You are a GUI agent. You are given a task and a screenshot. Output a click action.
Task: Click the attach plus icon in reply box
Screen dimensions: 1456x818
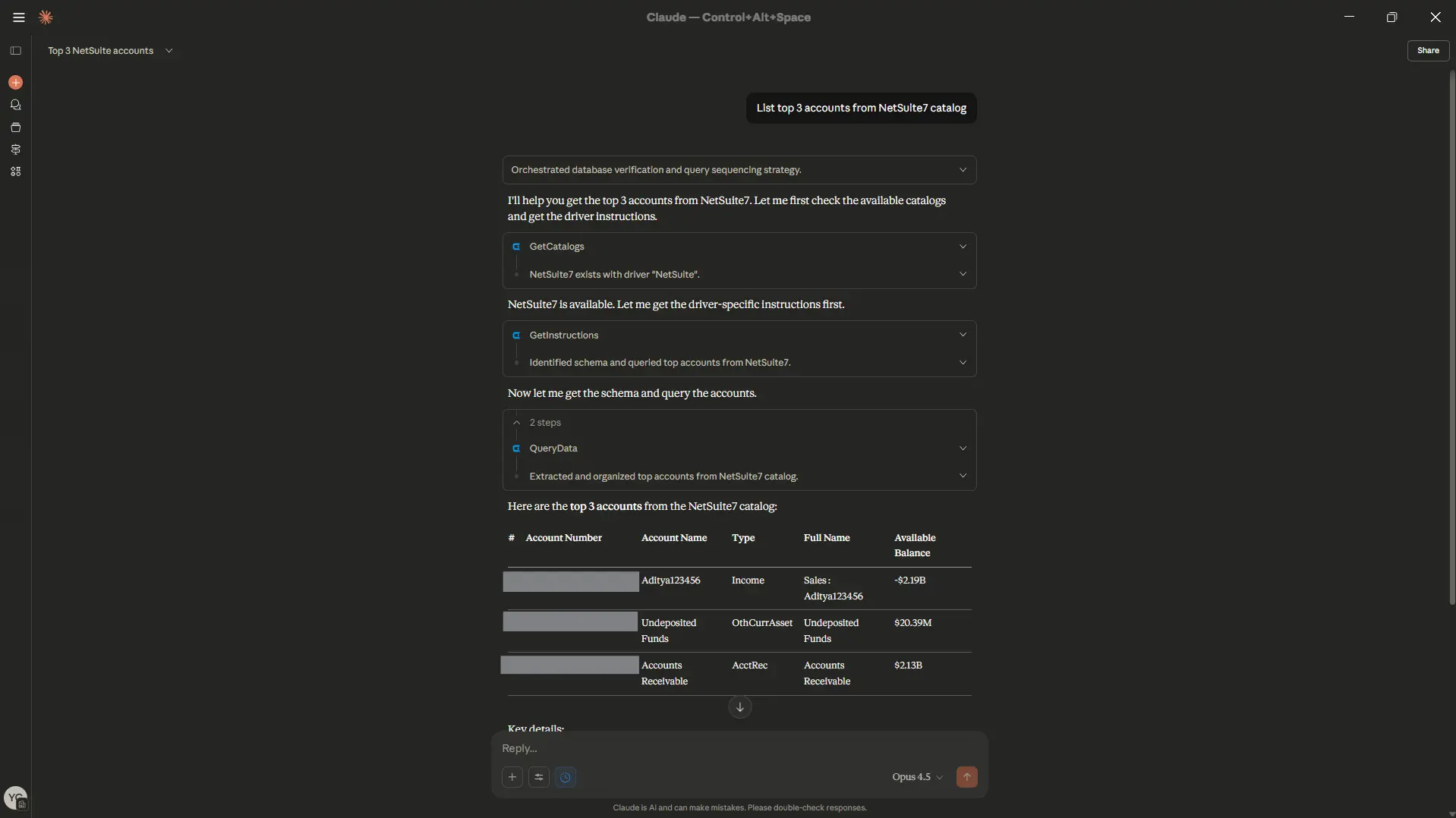pyautogui.click(x=512, y=777)
